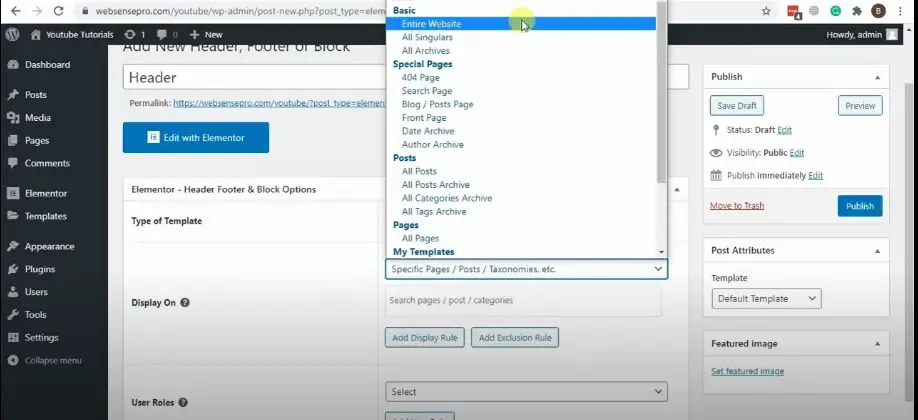
Task: Click New in the admin bar
Action: (x=206, y=35)
